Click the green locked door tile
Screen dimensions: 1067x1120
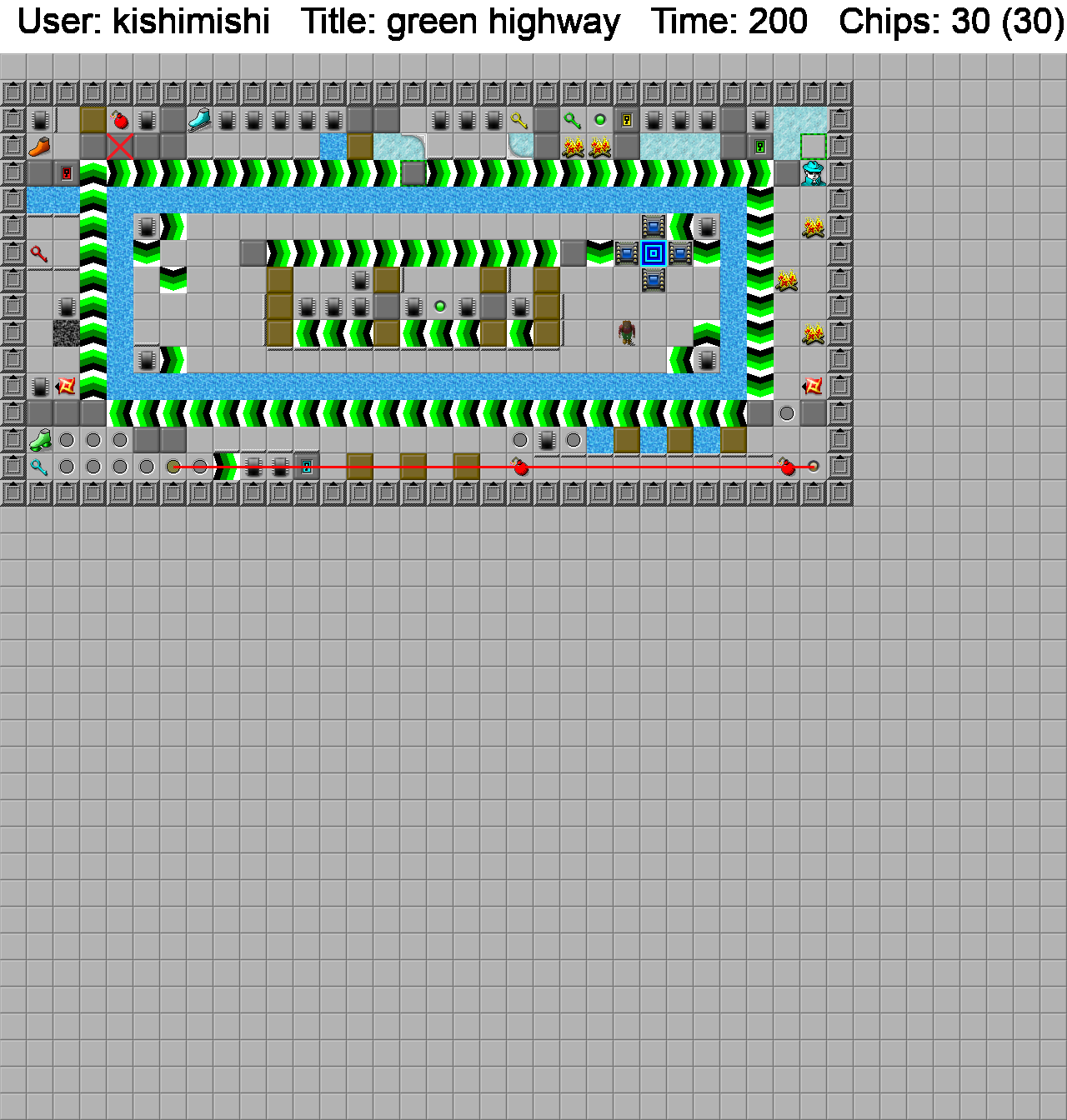tap(760, 147)
